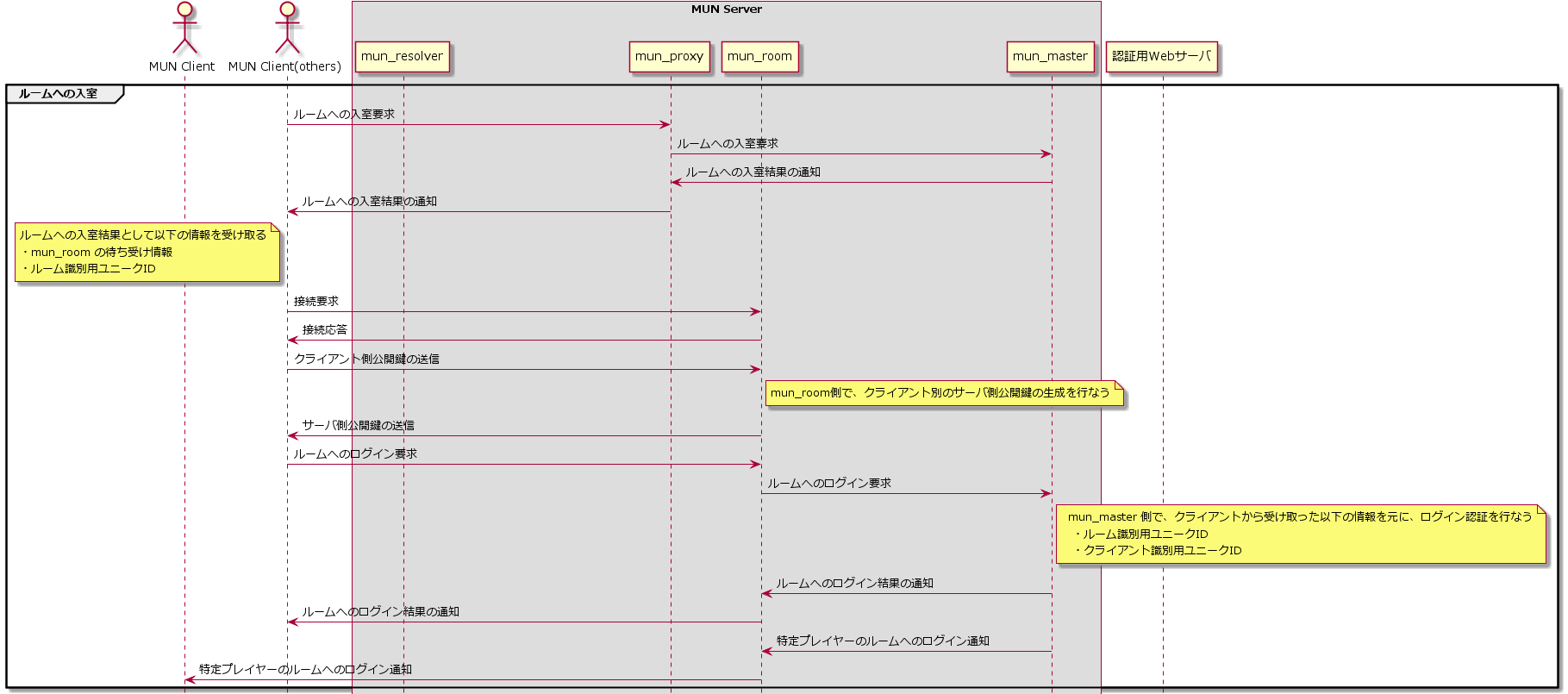The width and height of the screenshot is (1568, 694).
Task: Select the mun_room participant box
Action: coord(759,57)
